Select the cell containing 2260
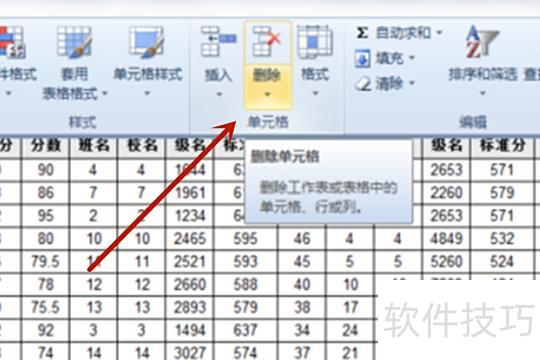This screenshot has height=360, width=540. tap(446, 193)
